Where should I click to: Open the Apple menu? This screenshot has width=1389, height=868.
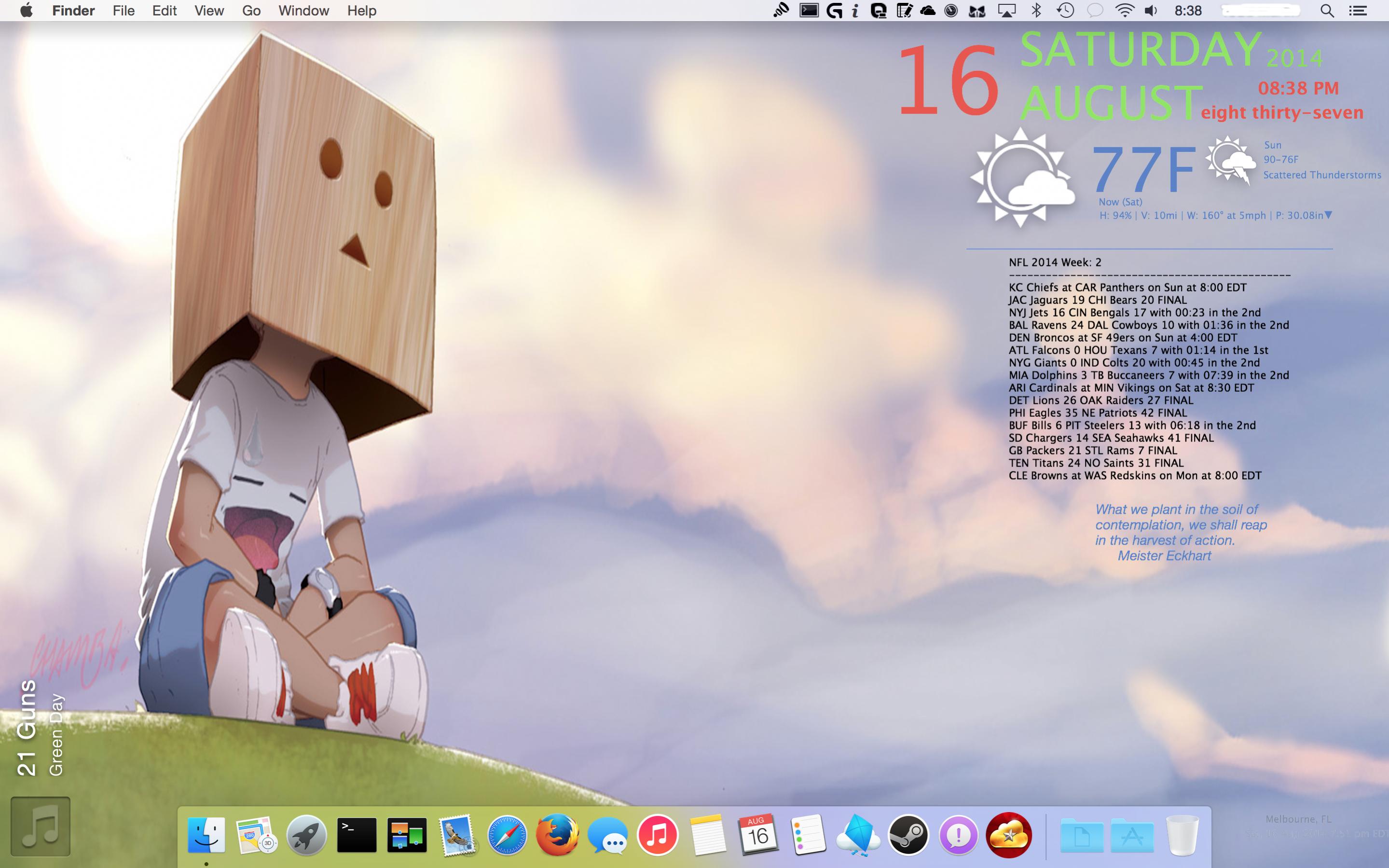26,10
